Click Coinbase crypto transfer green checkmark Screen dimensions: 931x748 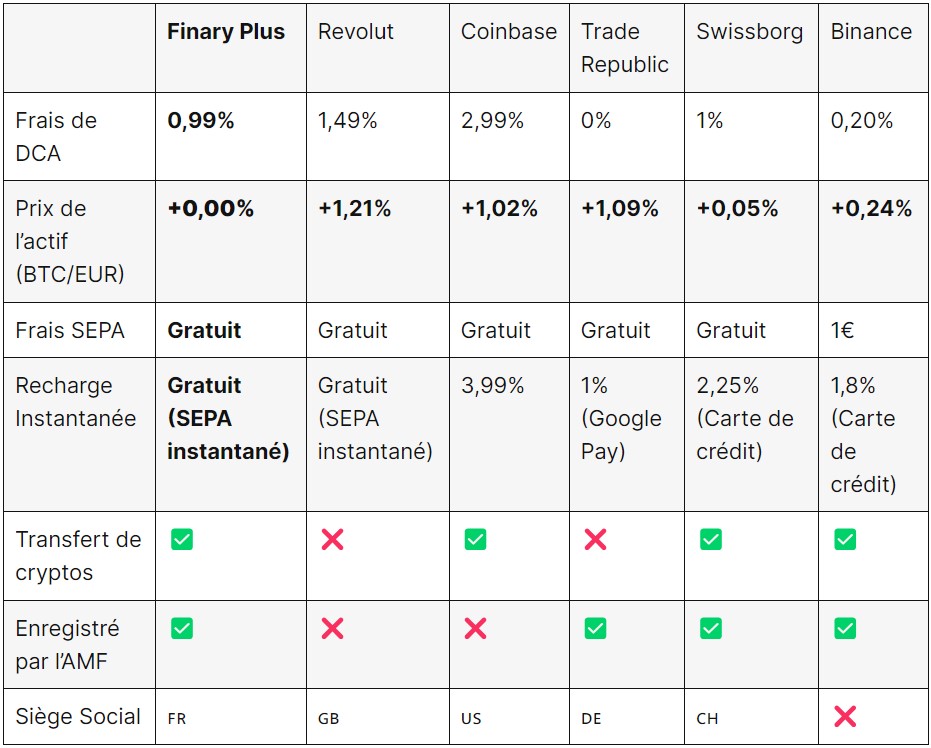coord(475,540)
